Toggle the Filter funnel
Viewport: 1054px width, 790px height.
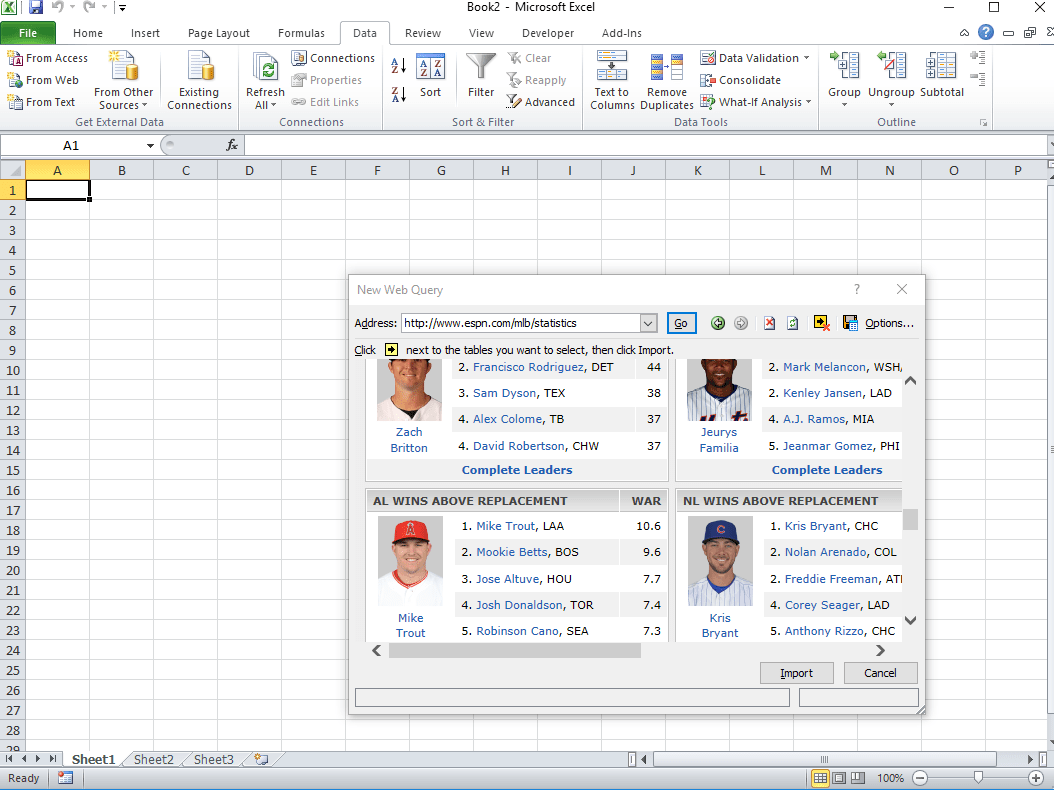[x=481, y=76]
